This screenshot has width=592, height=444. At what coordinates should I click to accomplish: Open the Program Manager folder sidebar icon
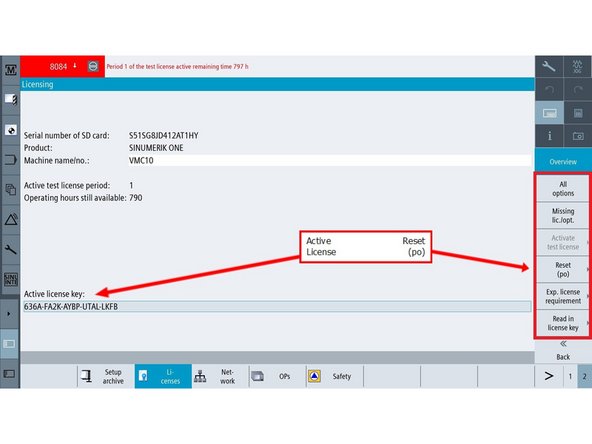pyautogui.click(x=11, y=160)
